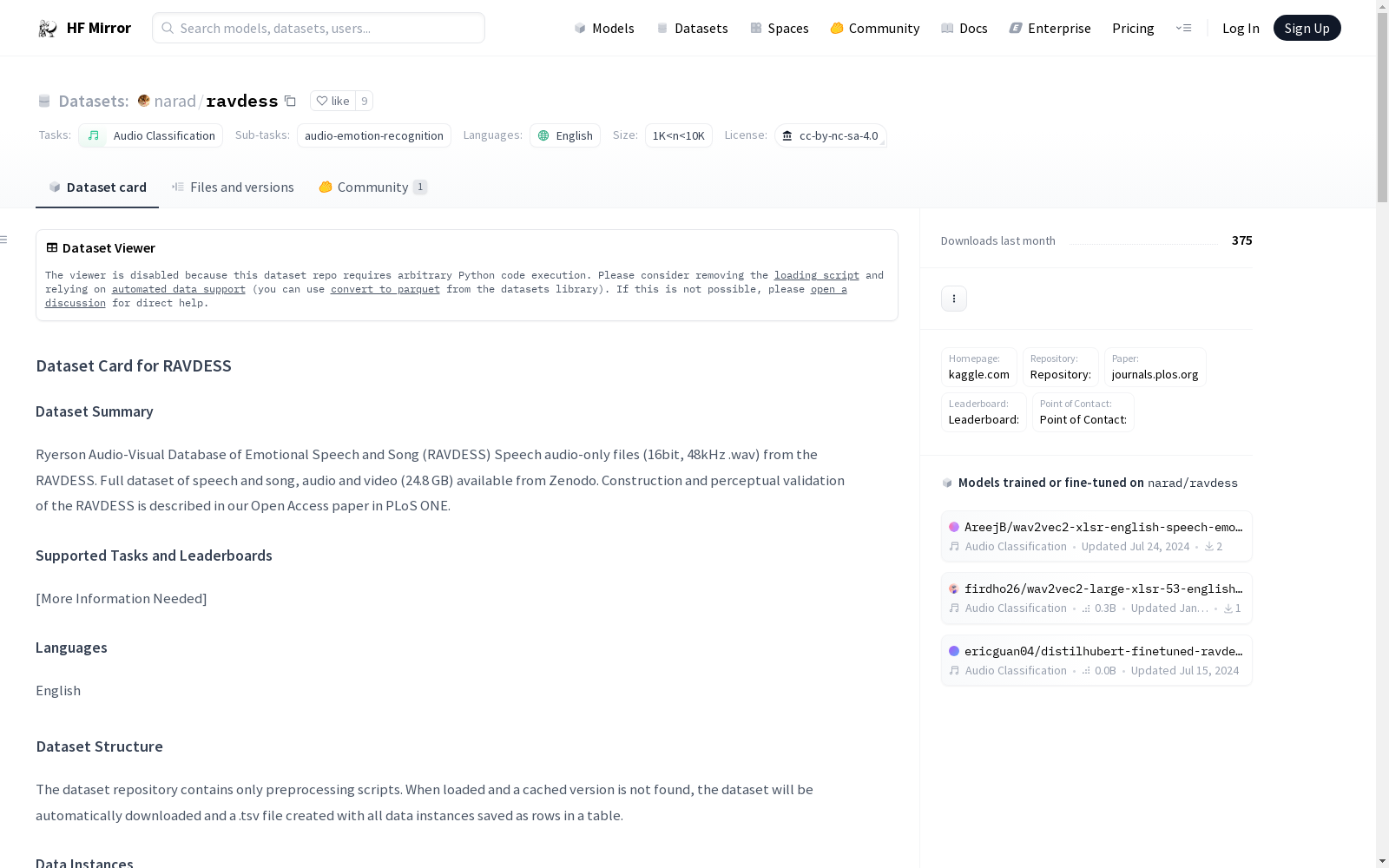Select the Dataset card tab
Image resolution: width=1389 pixels, height=868 pixels.
pyautogui.click(x=97, y=187)
